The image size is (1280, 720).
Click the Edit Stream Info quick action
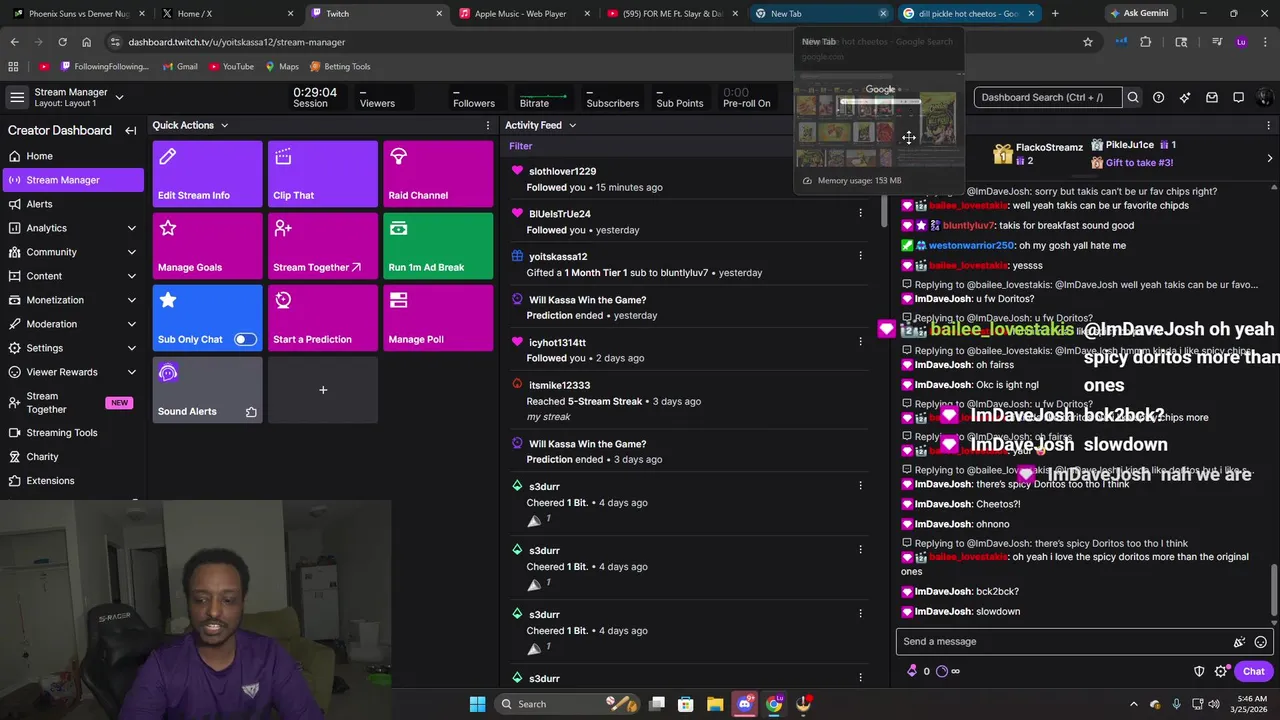[x=207, y=174]
